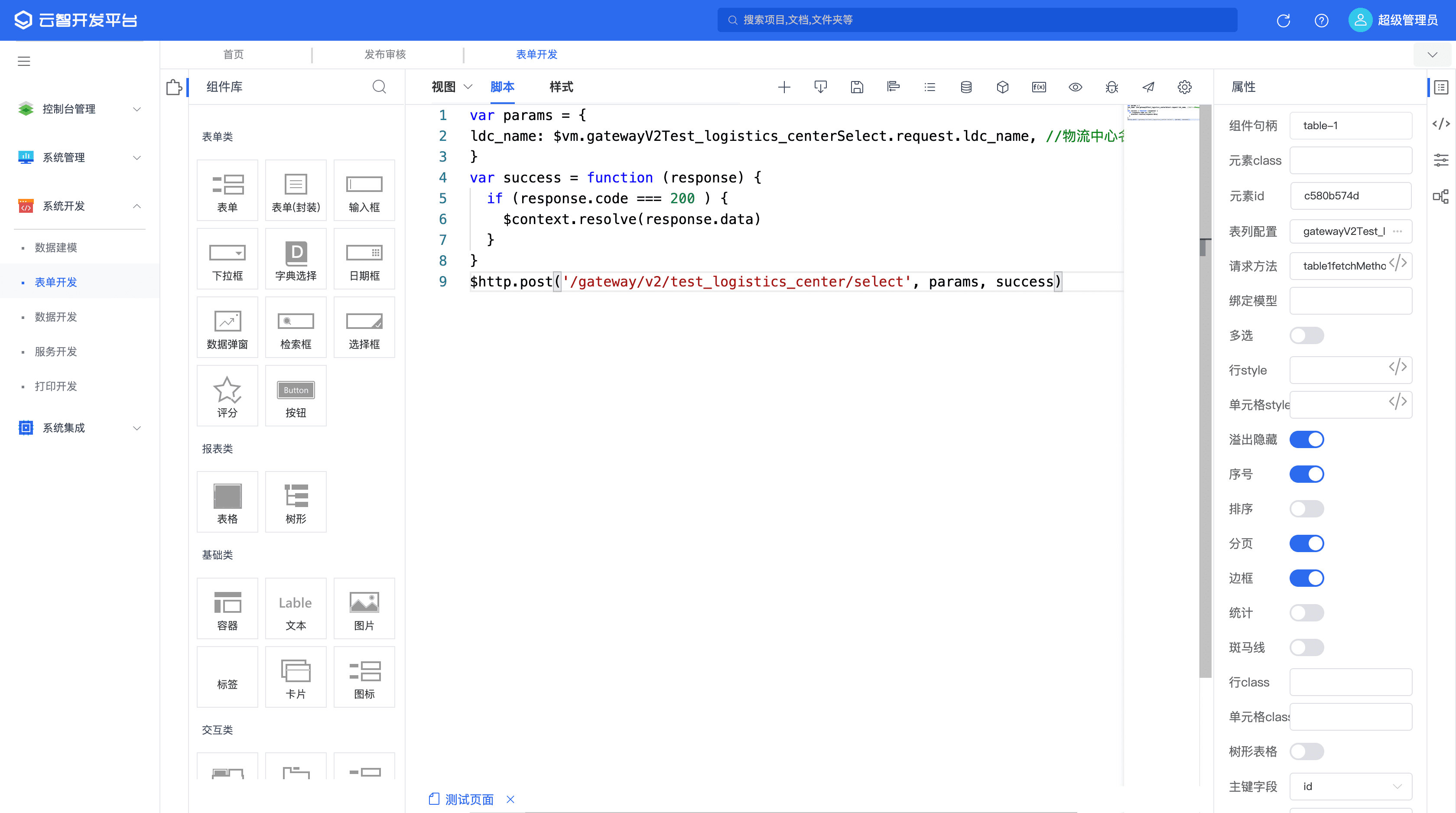Screen dimensions: 1456x813
Task: Switch to the 脚本 tab
Action: (503, 87)
